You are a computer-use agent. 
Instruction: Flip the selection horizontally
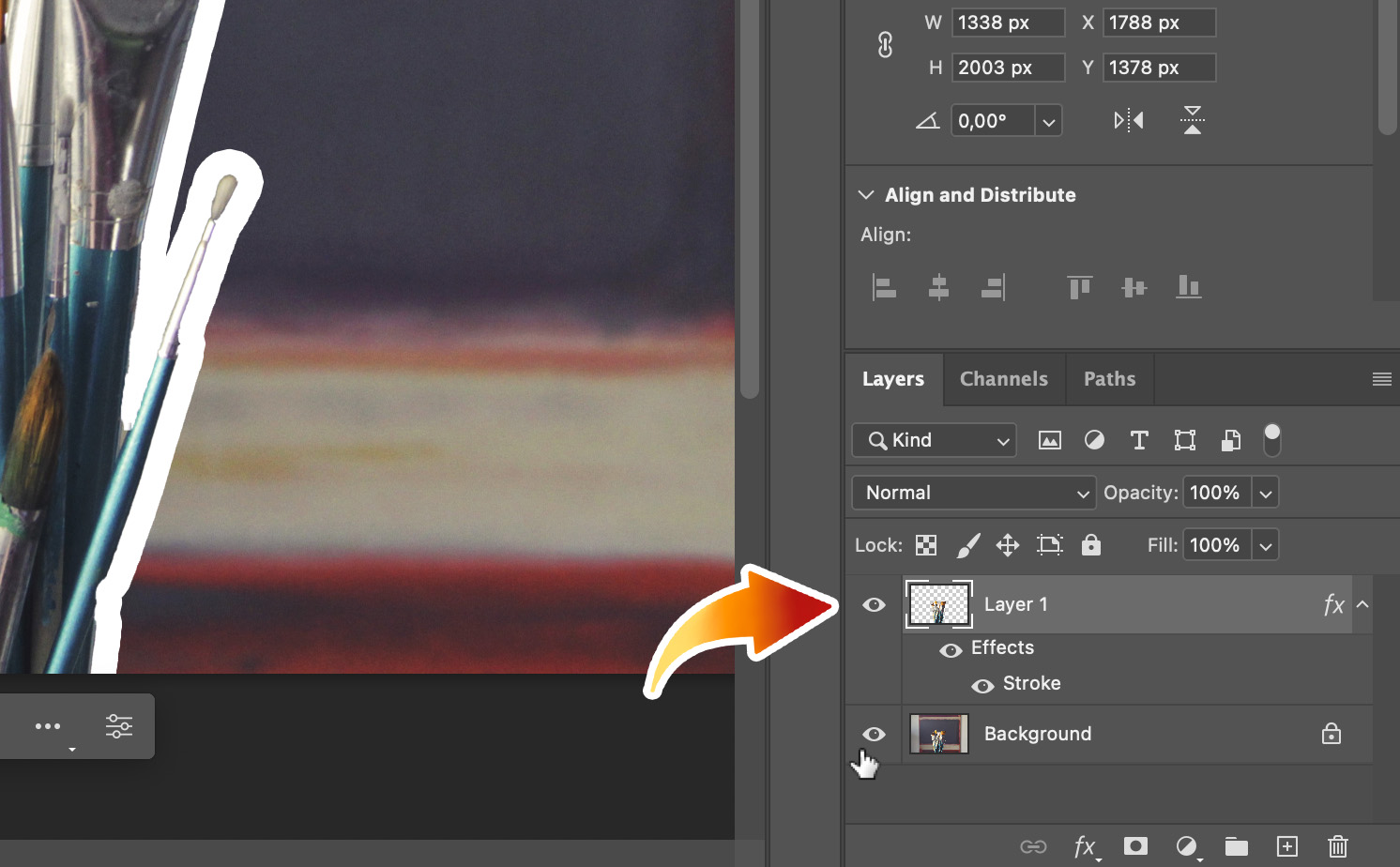coord(1128,120)
